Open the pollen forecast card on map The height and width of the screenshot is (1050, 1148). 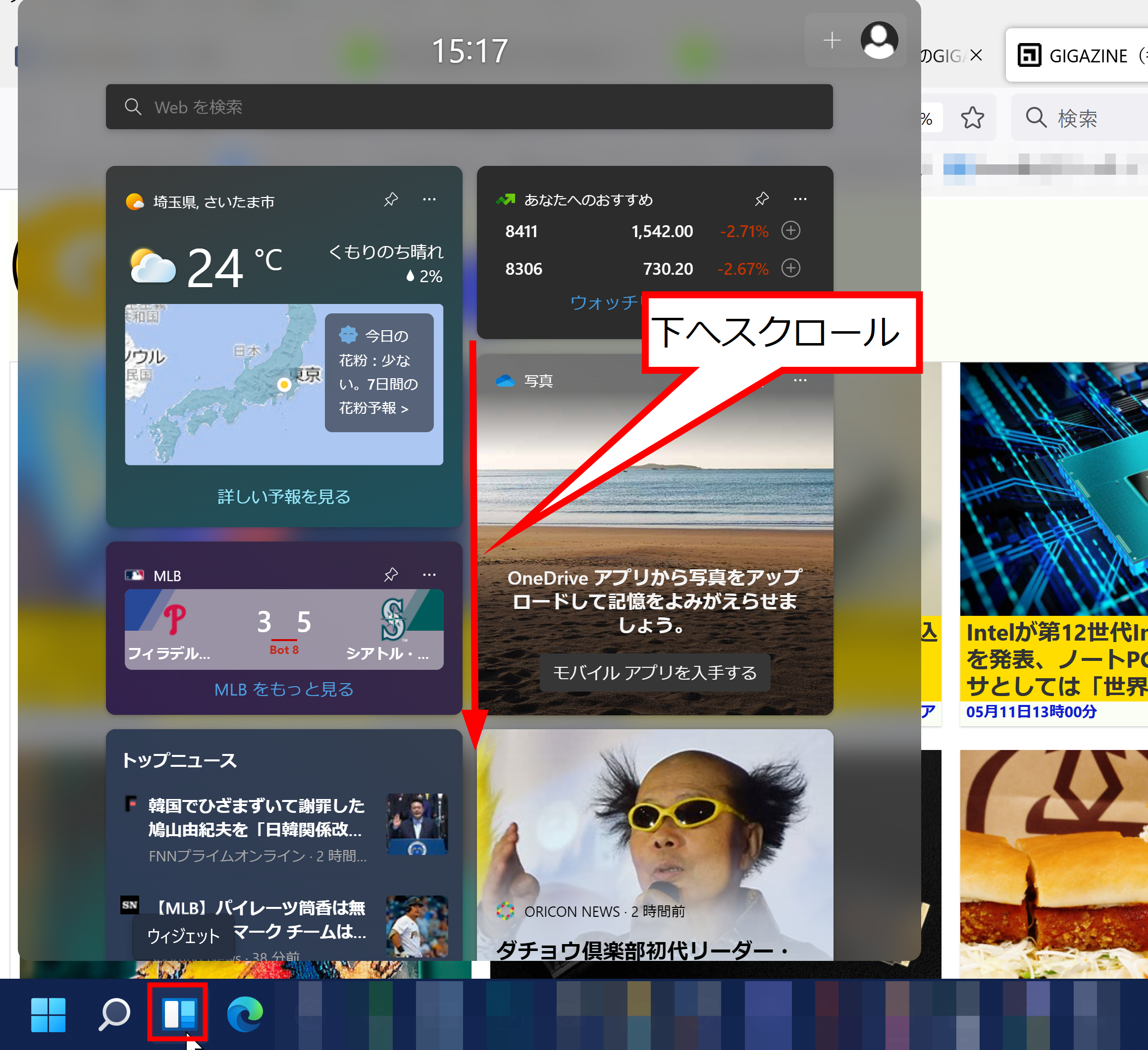click(379, 372)
